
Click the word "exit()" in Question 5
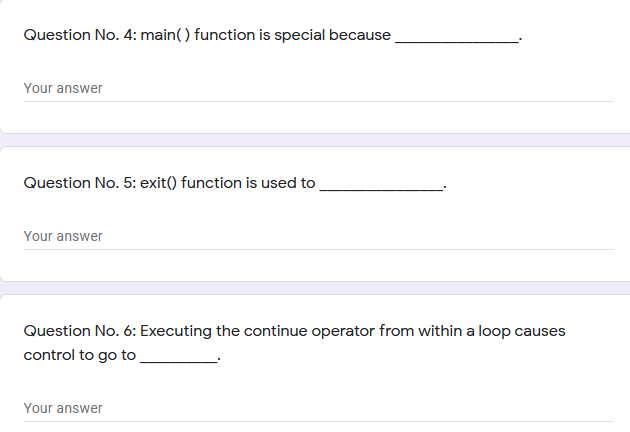(x=158, y=183)
